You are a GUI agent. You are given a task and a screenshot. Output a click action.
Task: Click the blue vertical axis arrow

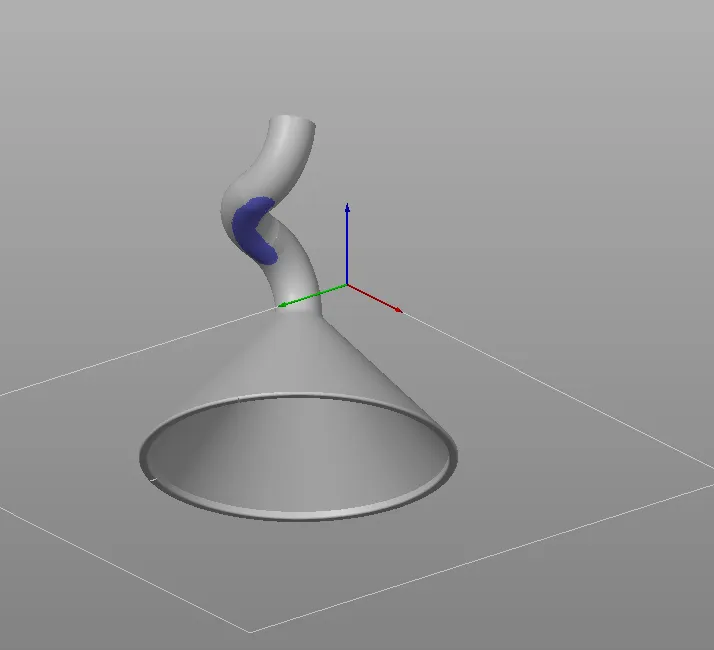(347, 244)
